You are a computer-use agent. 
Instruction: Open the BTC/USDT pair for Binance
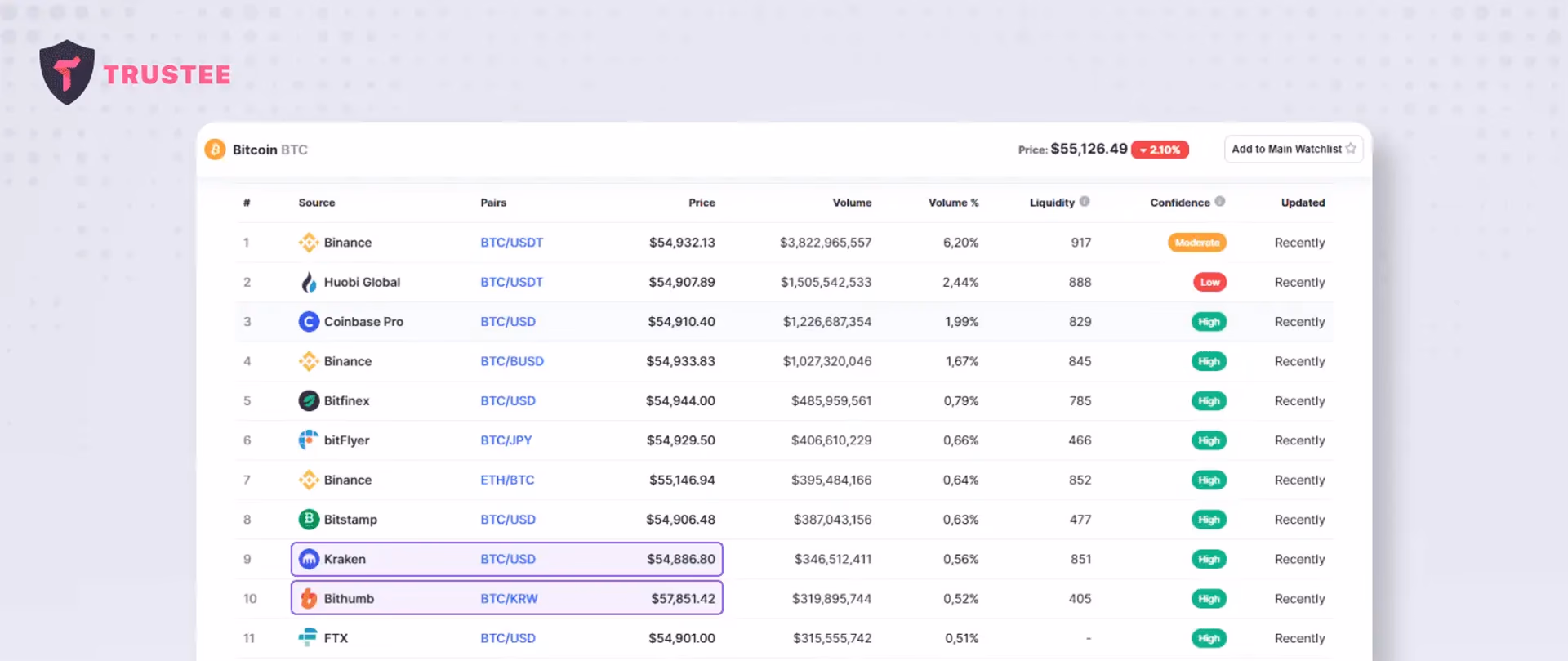click(x=511, y=243)
